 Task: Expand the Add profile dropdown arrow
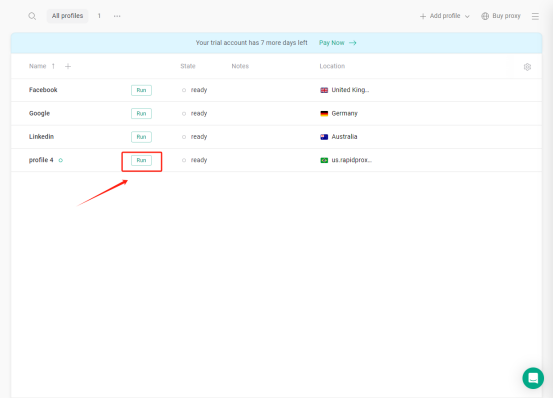[467, 17]
